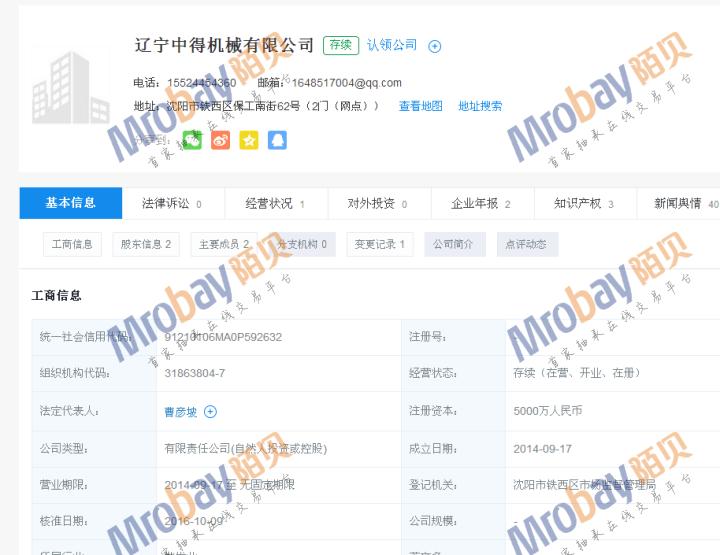
Task: Click the 公司简介 button
Action: click(455, 244)
